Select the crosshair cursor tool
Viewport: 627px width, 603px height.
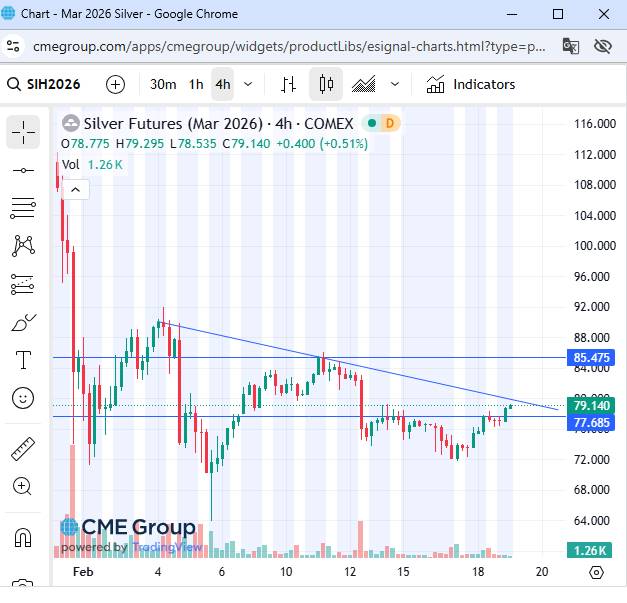click(x=23, y=132)
